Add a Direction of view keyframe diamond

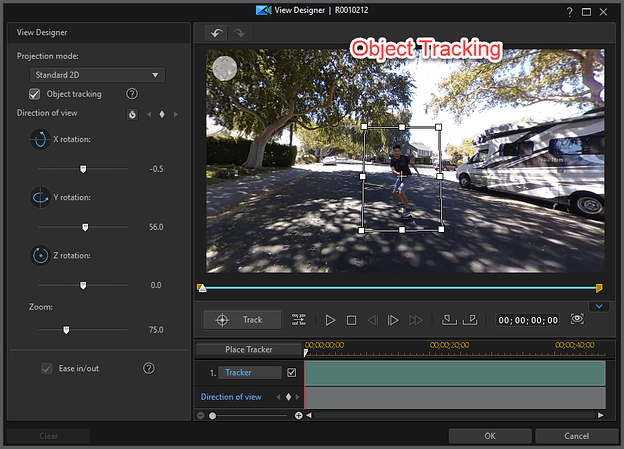[162, 115]
